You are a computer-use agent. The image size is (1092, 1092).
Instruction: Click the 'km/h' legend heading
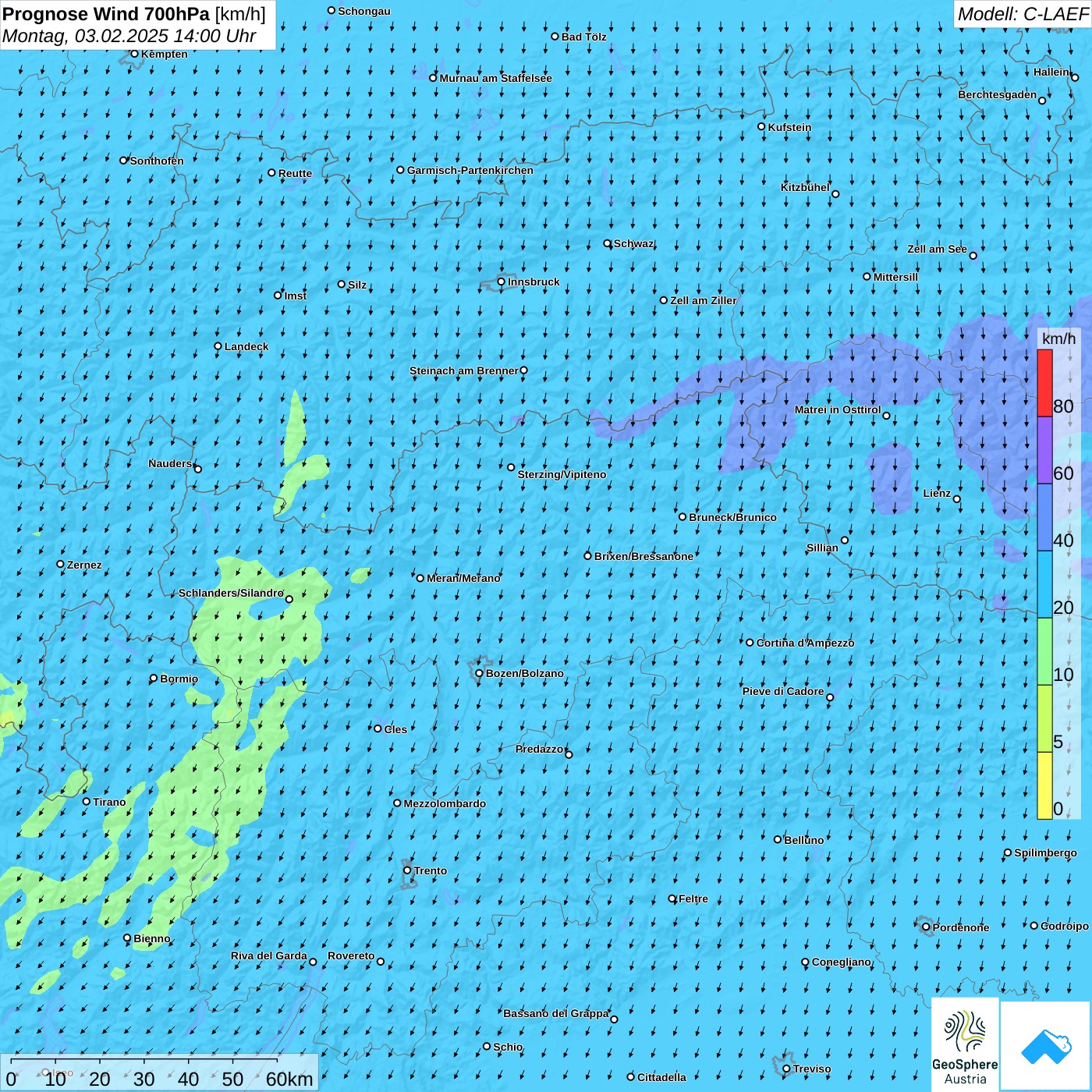1059,339
